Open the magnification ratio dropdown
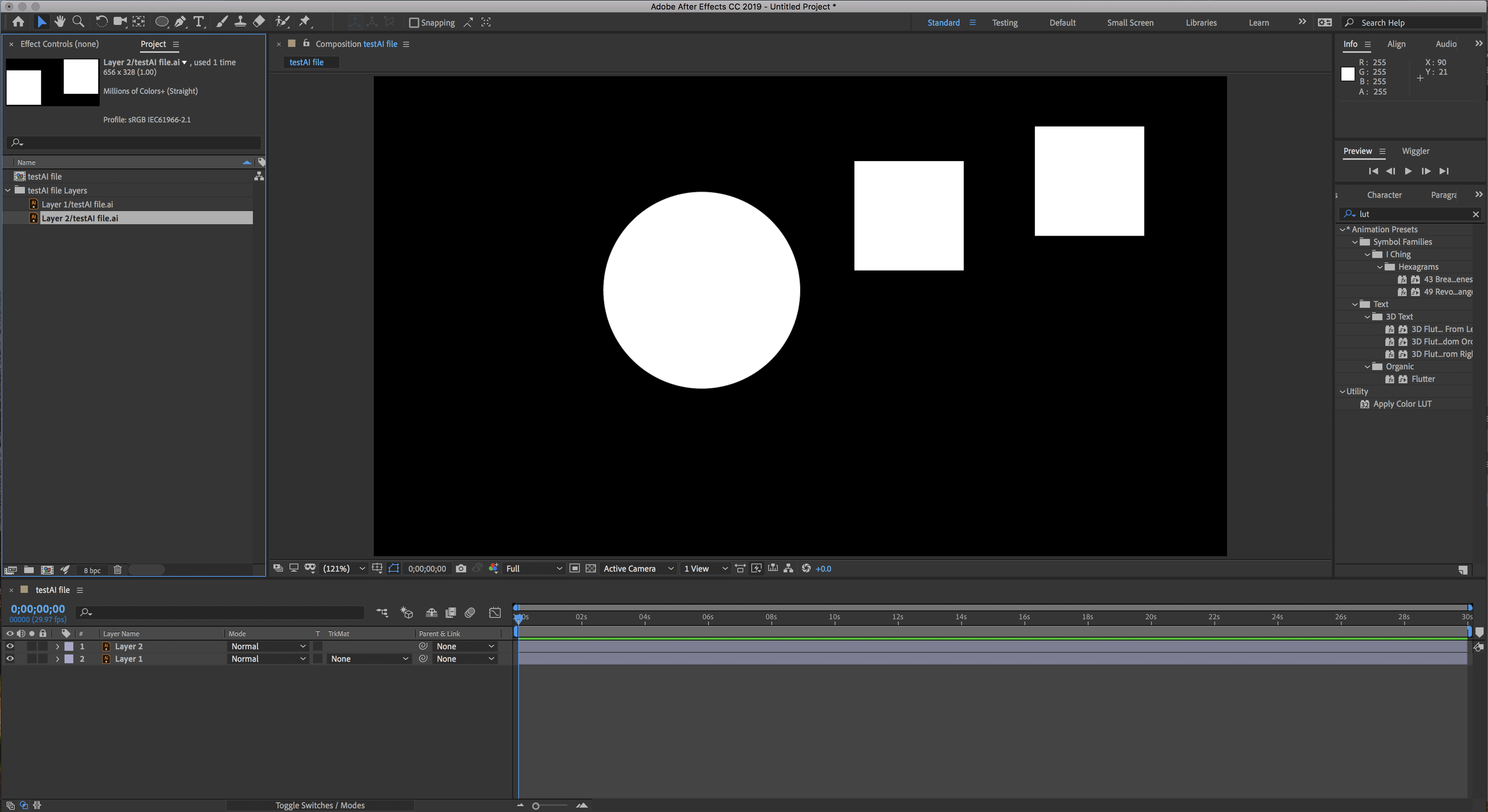The image size is (1488, 812). pos(343,568)
